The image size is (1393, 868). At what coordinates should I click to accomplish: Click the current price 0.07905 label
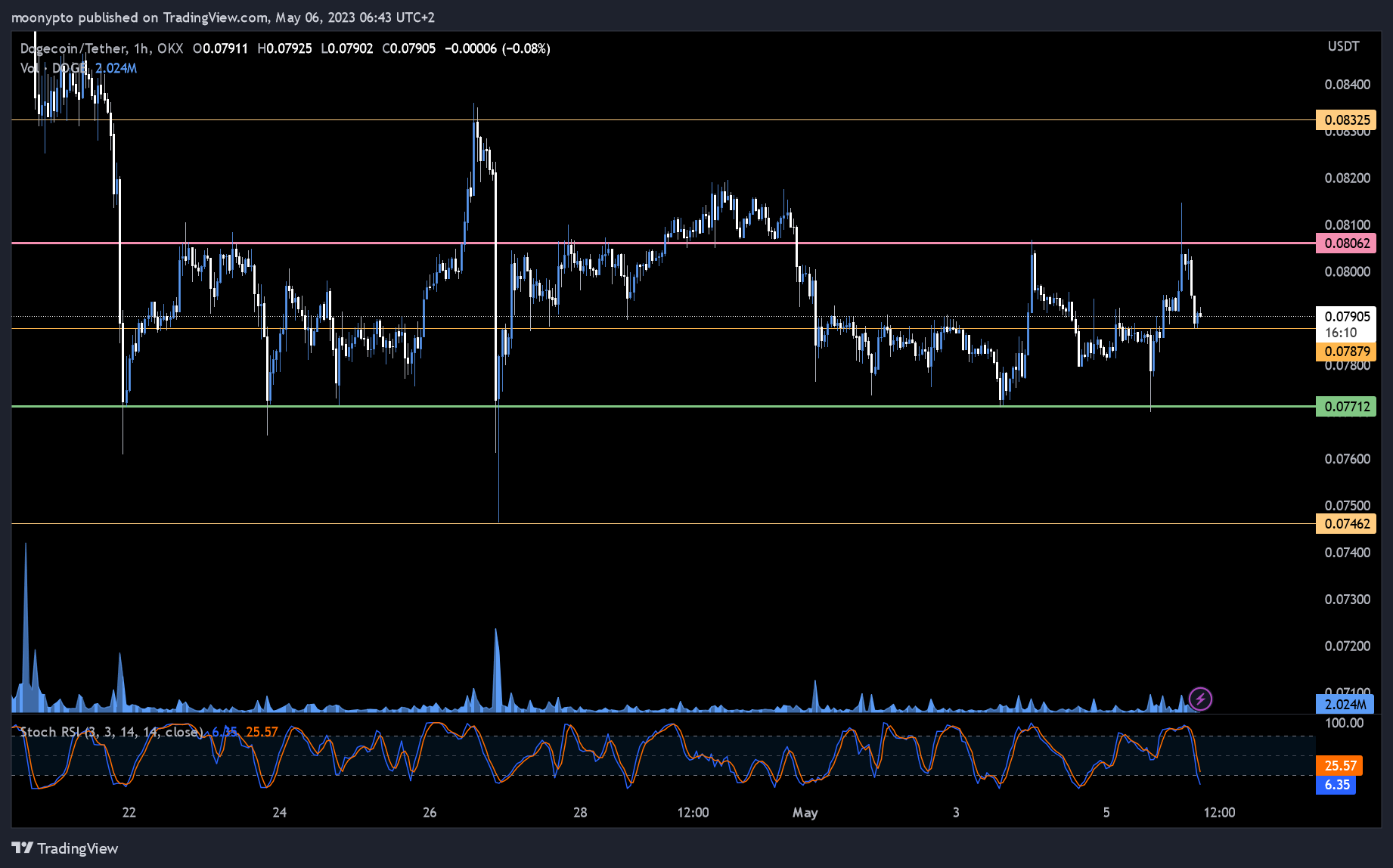click(1346, 316)
